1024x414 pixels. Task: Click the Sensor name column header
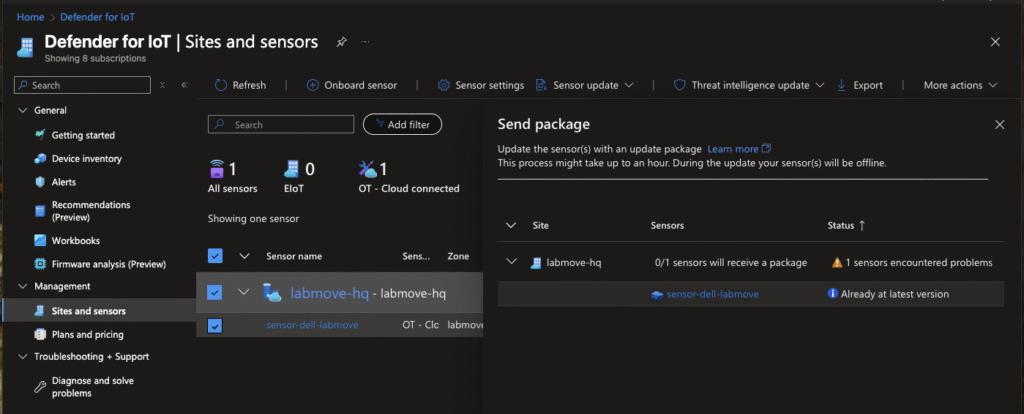[x=294, y=256]
